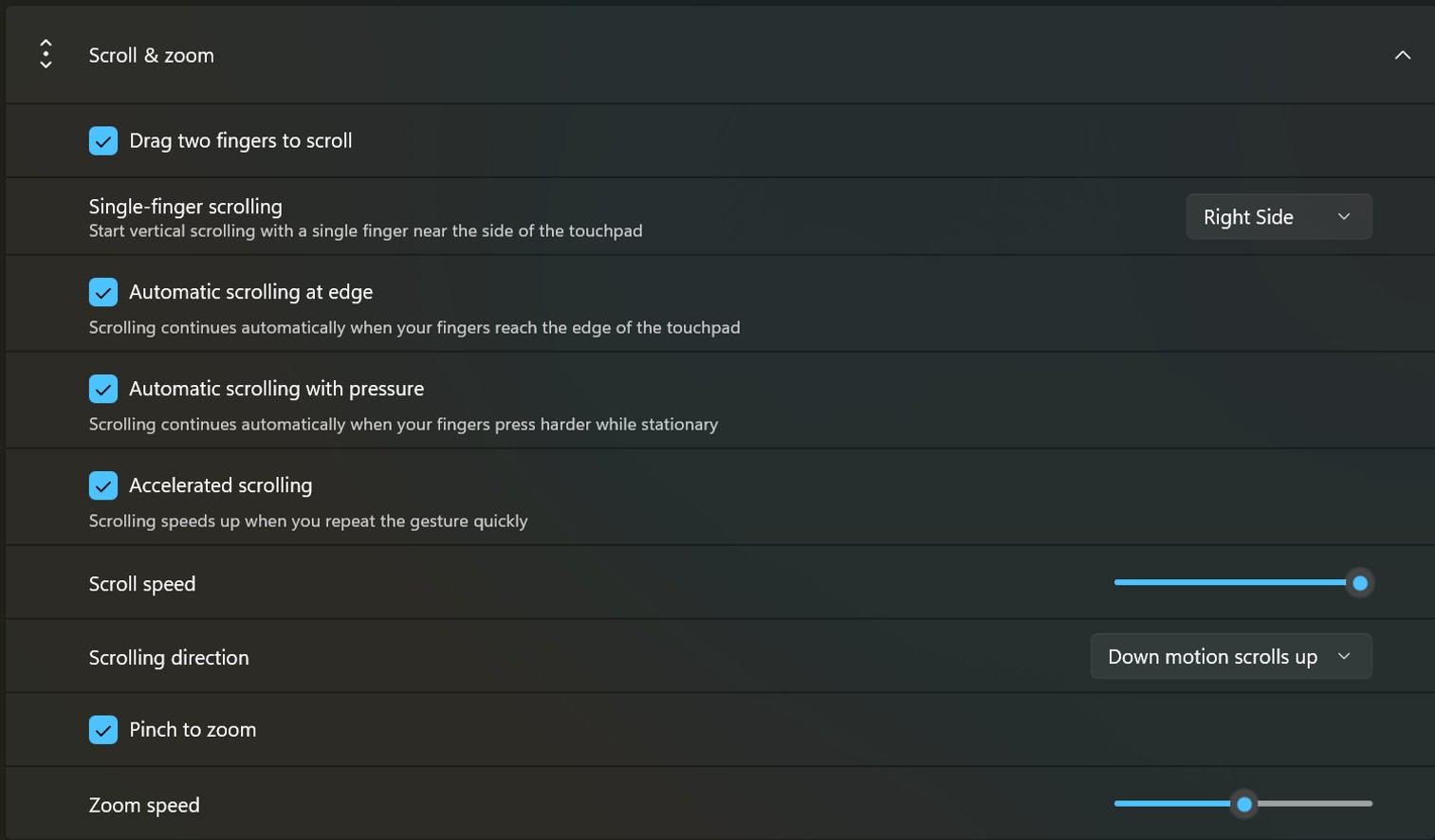Toggle Automatic scrolling with pressure checkbox
Image resolution: width=1435 pixels, height=840 pixels.
point(103,389)
